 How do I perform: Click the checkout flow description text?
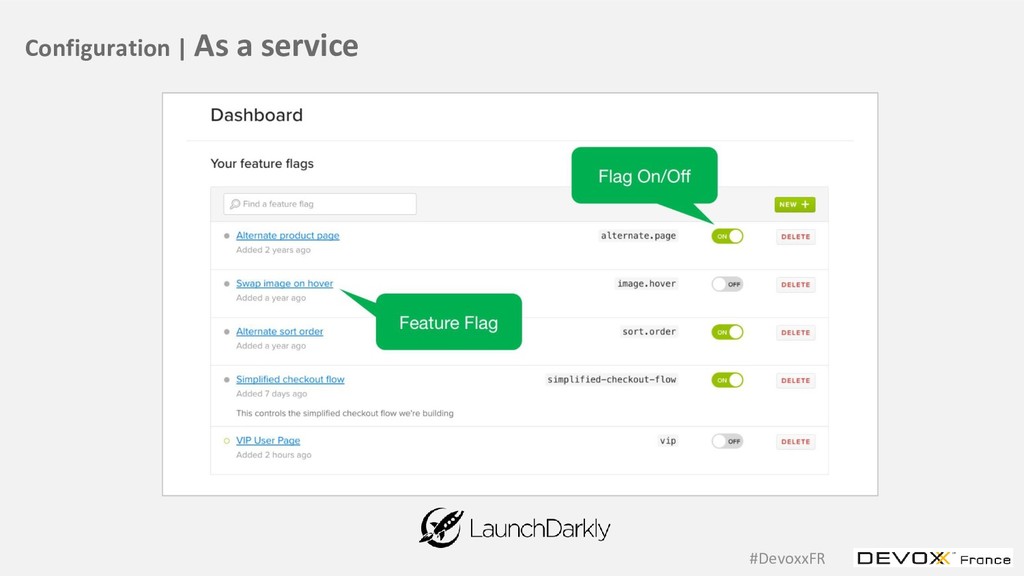345,413
